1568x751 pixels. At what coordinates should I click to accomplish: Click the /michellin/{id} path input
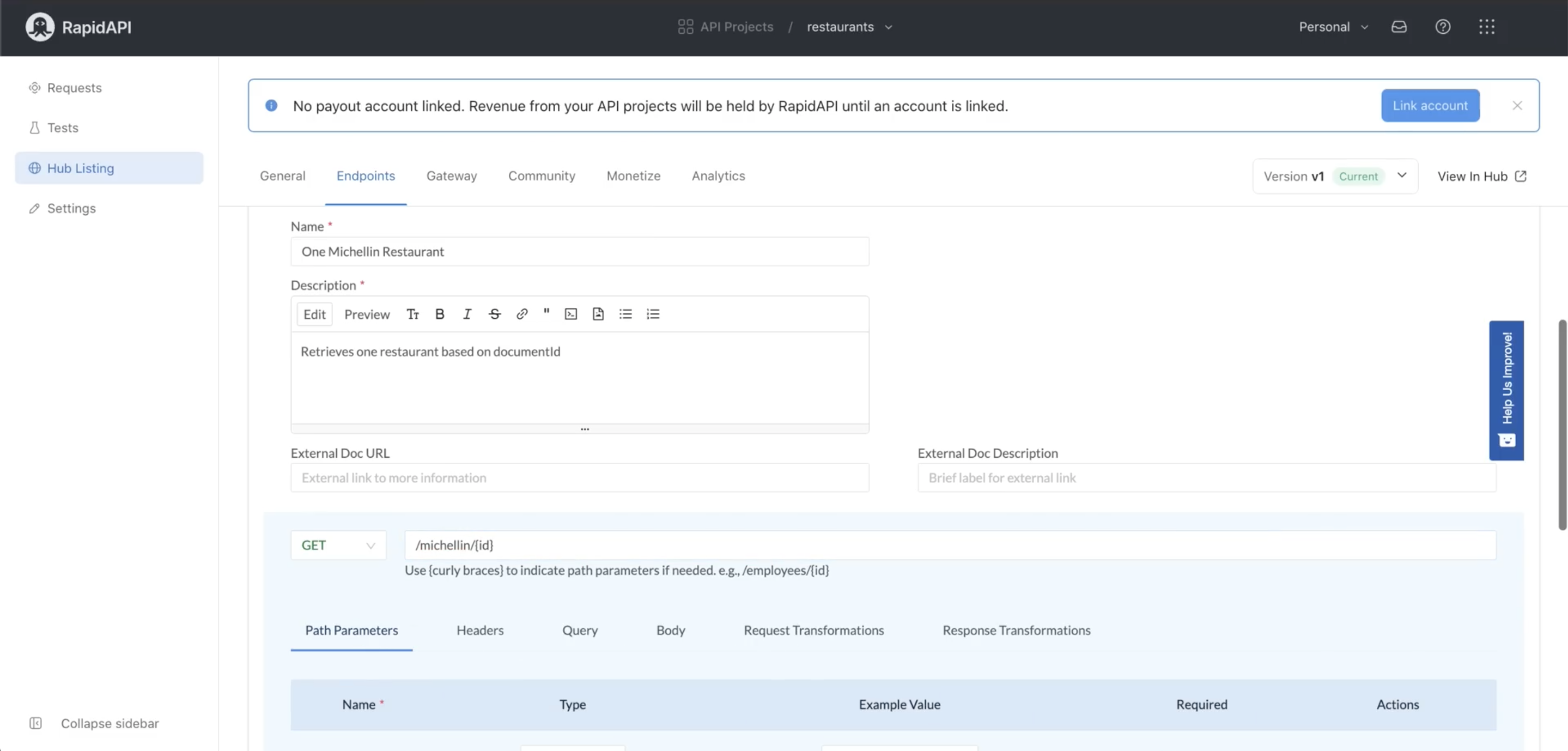tap(950, 546)
